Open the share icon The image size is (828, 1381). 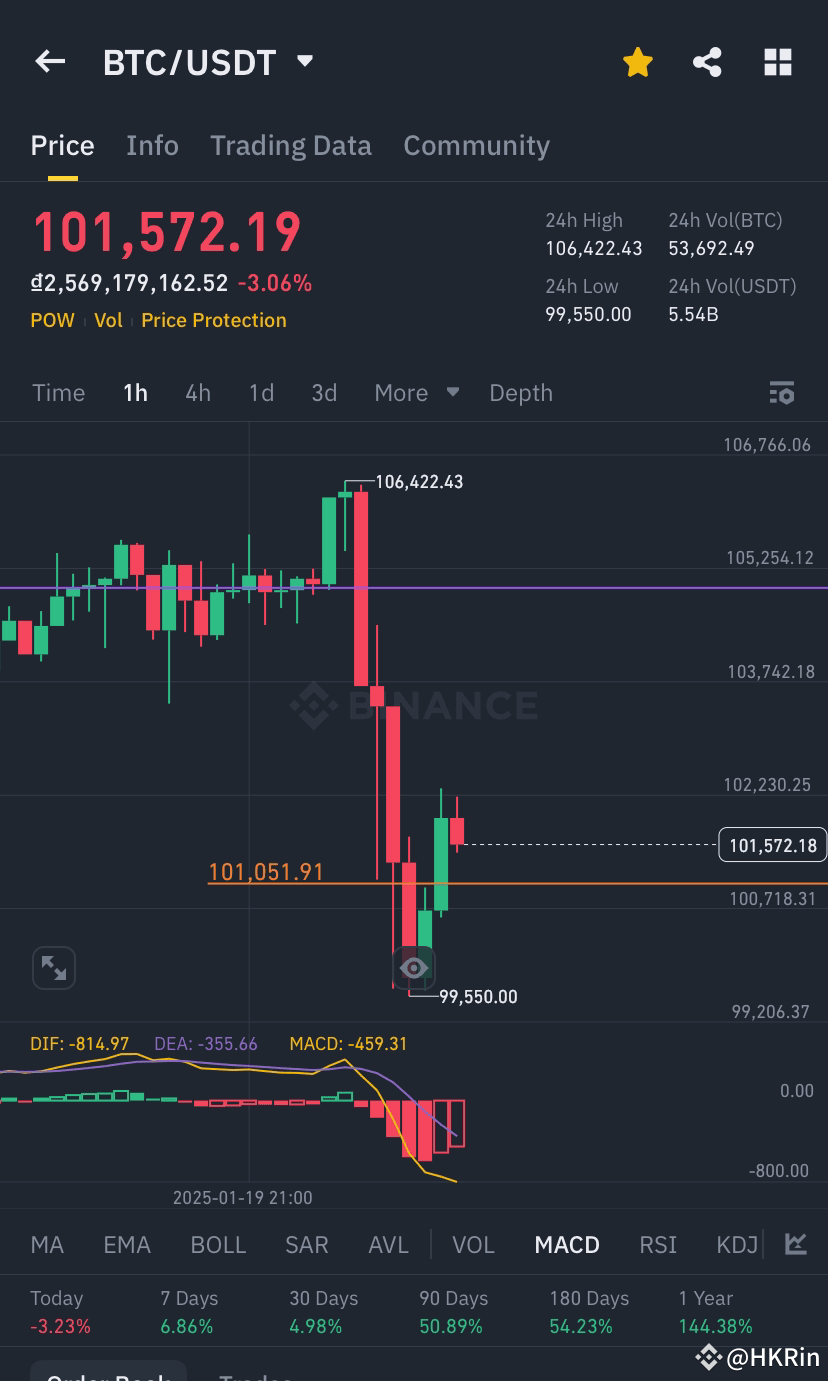(x=707, y=62)
